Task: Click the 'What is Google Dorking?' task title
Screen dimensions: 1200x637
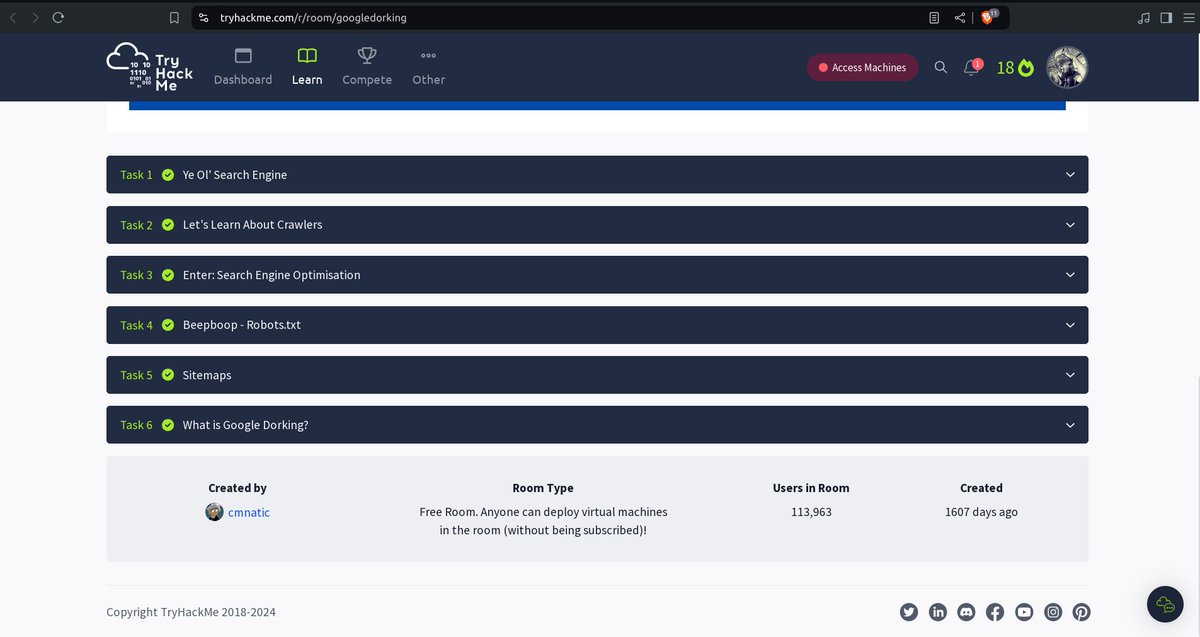Action: (x=246, y=425)
